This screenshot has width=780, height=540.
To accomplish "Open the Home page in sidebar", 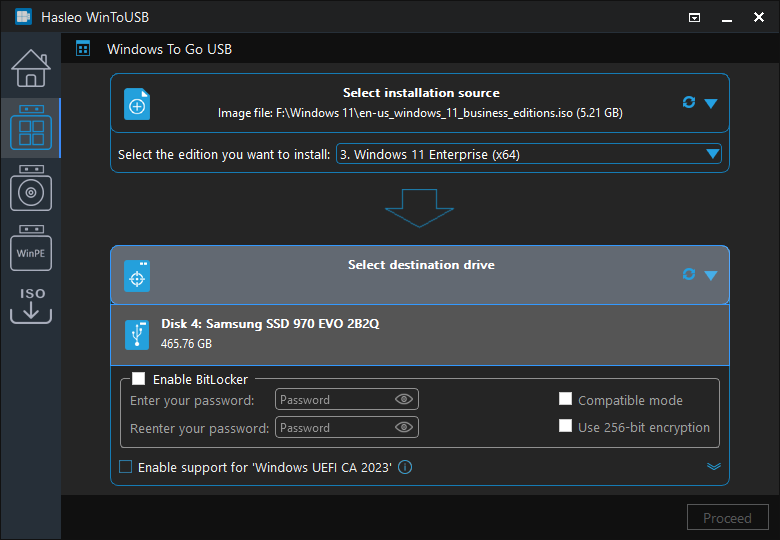I will pyautogui.click(x=31, y=68).
